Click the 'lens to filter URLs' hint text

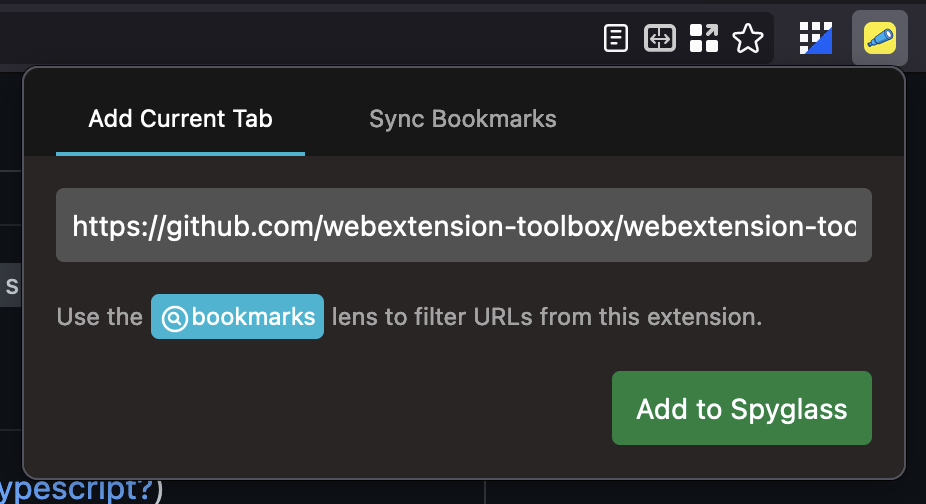pos(546,317)
